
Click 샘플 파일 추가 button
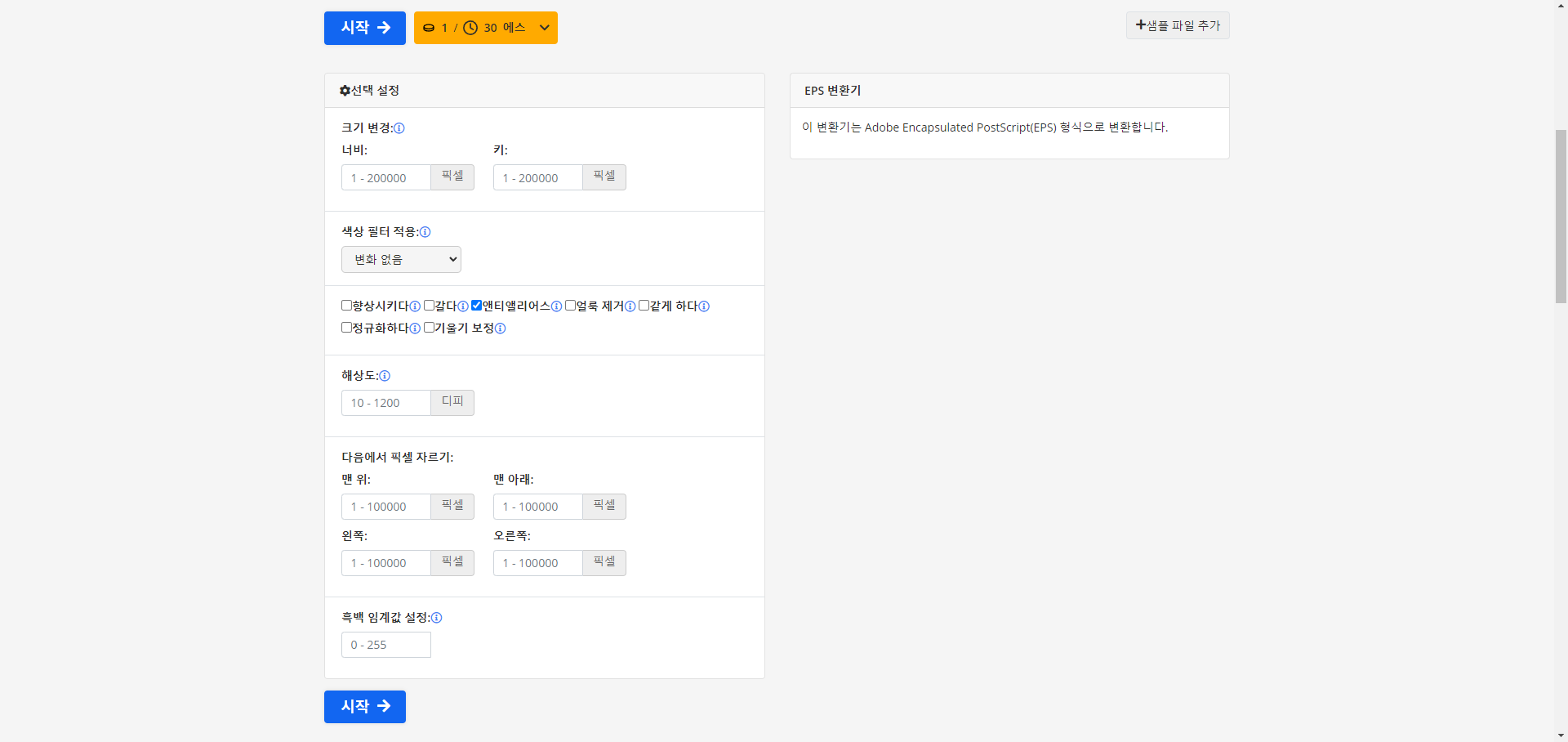(x=1178, y=25)
